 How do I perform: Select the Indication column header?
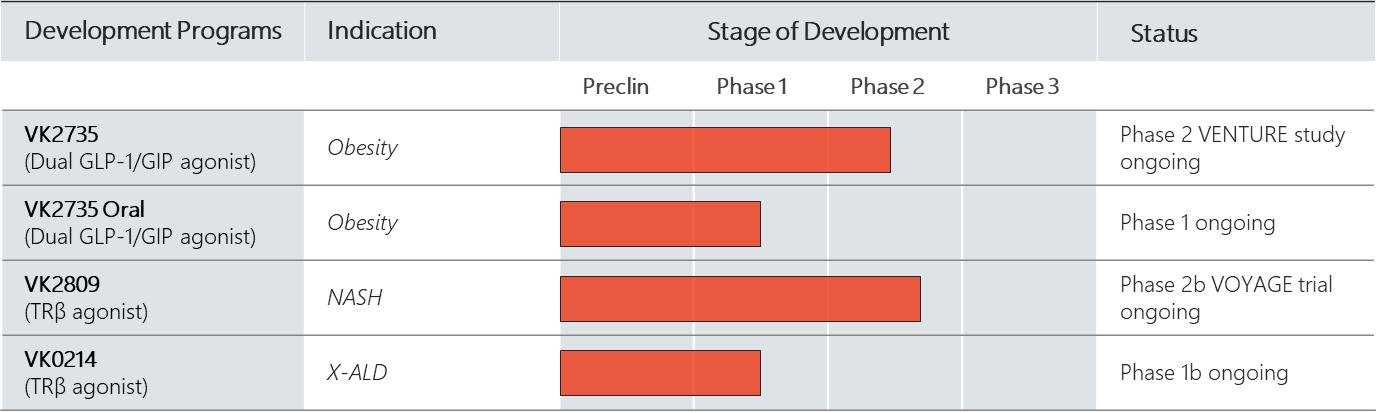click(x=382, y=31)
